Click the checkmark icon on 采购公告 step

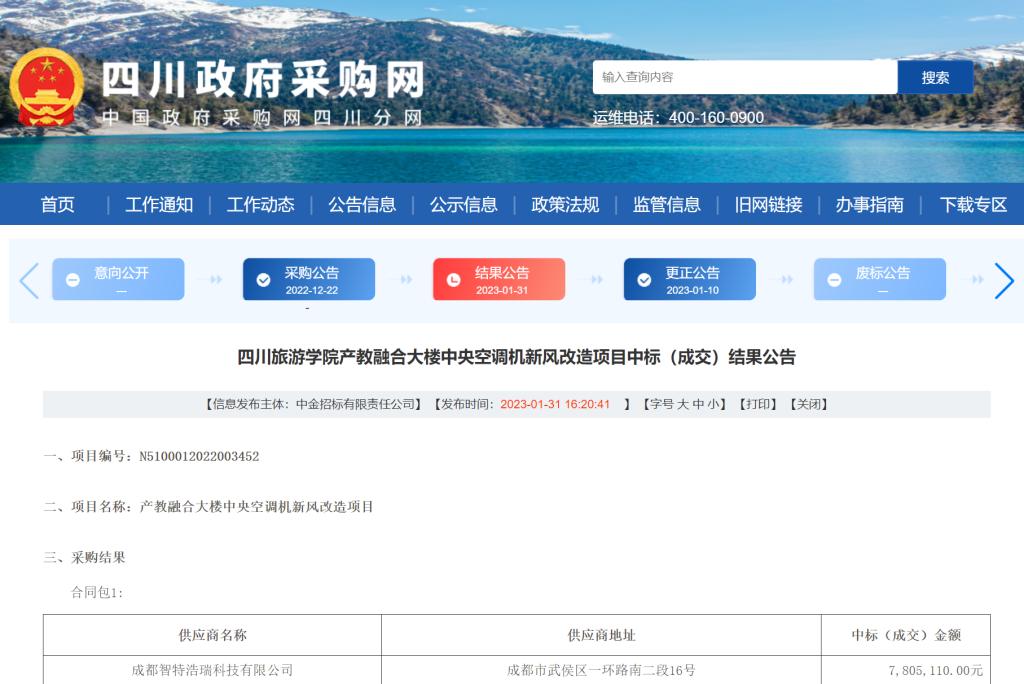(x=263, y=280)
